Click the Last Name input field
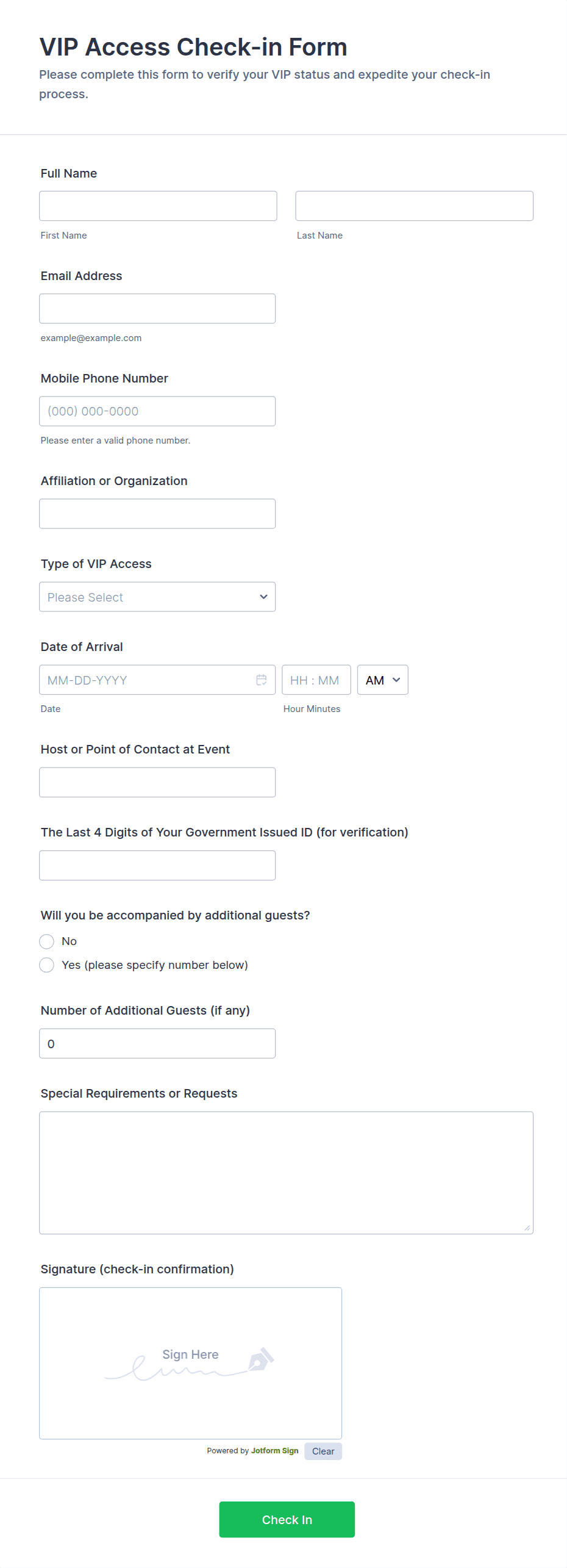Image resolution: width=567 pixels, height=1568 pixels. (x=414, y=206)
